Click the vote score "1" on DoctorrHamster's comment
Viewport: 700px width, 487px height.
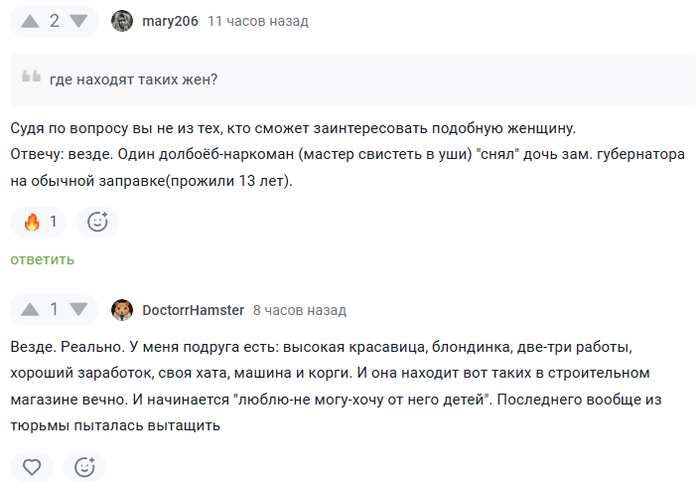pyautogui.click(x=54, y=310)
